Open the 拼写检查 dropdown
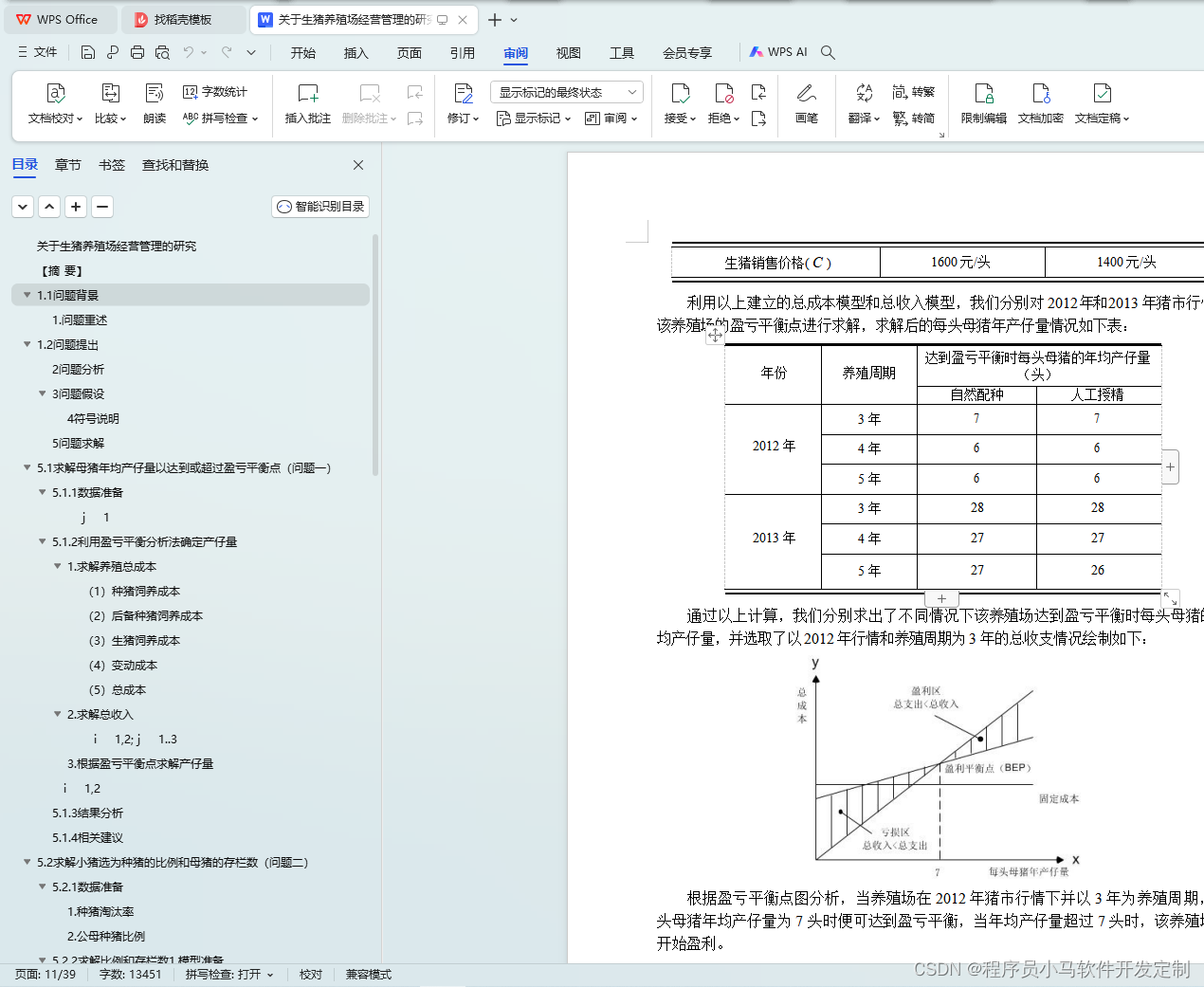Screen dimensions: 1204x987 [220, 119]
